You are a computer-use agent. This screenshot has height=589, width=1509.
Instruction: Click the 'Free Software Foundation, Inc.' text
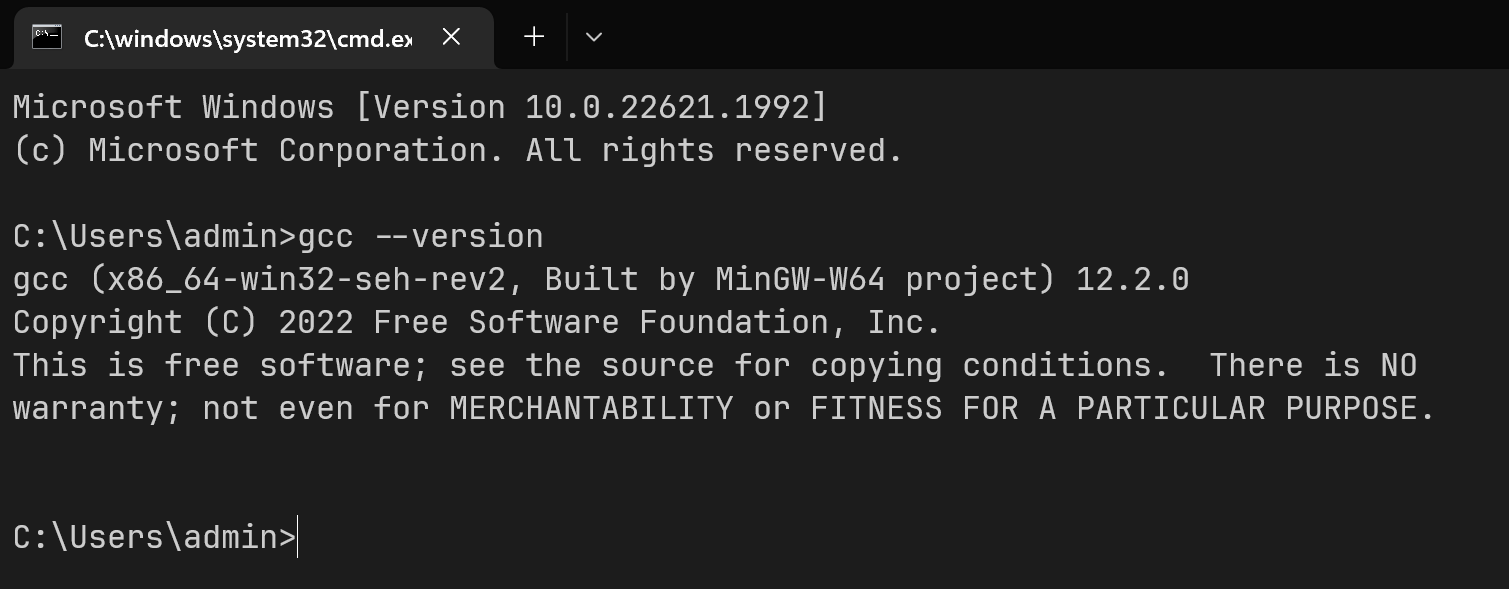point(657,322)
